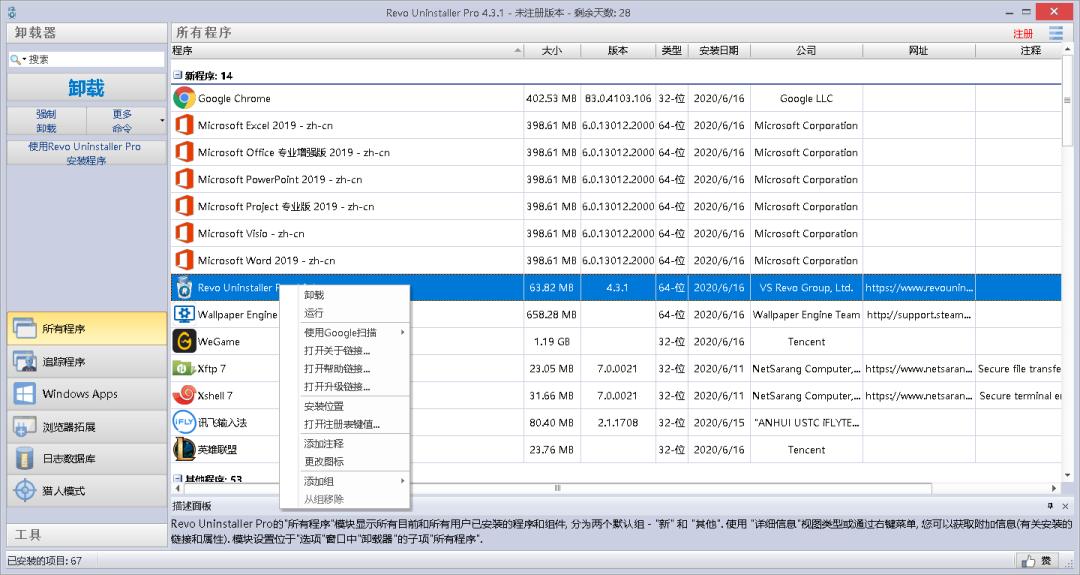Click the 搜索 input field
This screenshot has width=1080, height=575.
95,60
